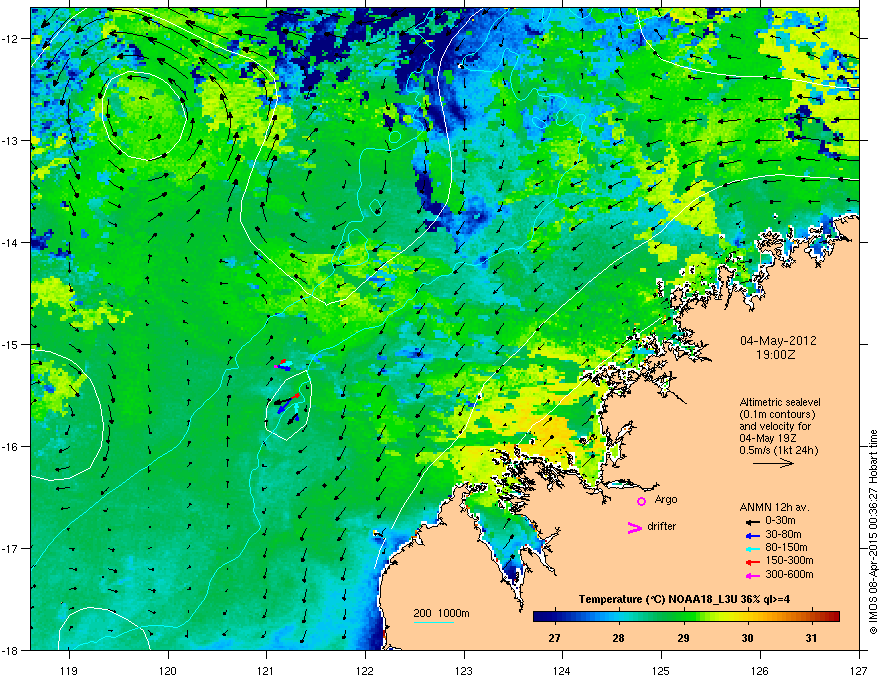Click the IMOS copyright timestamp text
Screen dimensions: 880x680
(873, 532)
